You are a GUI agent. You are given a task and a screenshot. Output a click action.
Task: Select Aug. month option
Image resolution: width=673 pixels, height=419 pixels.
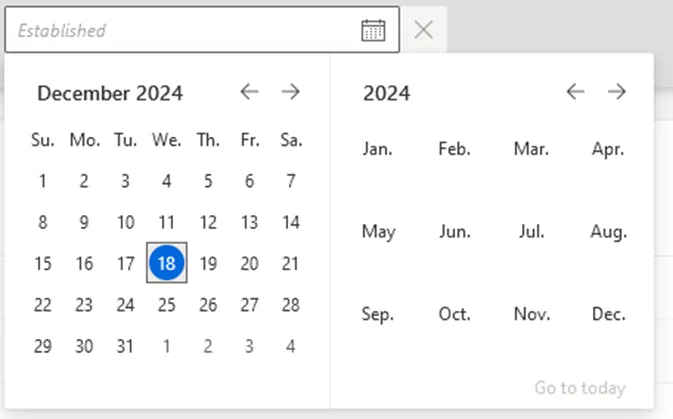pyautogui.click(x=609, y=231)
